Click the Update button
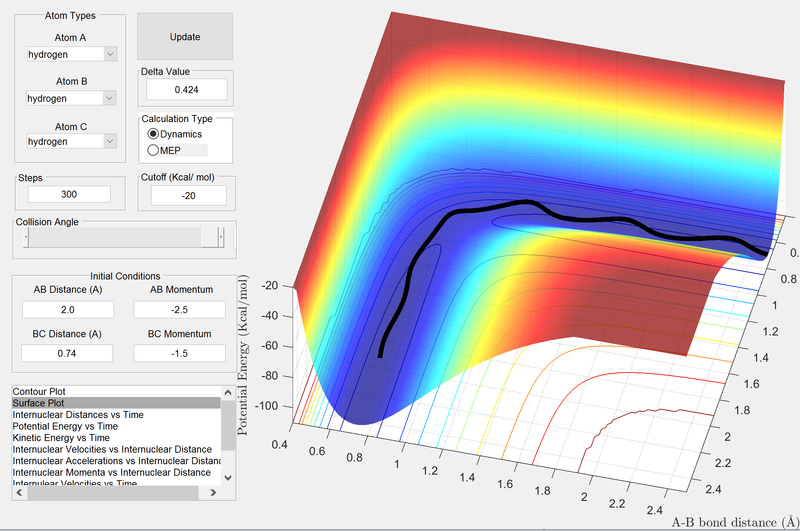Screen dimensions: 800x531 point(185,37)
